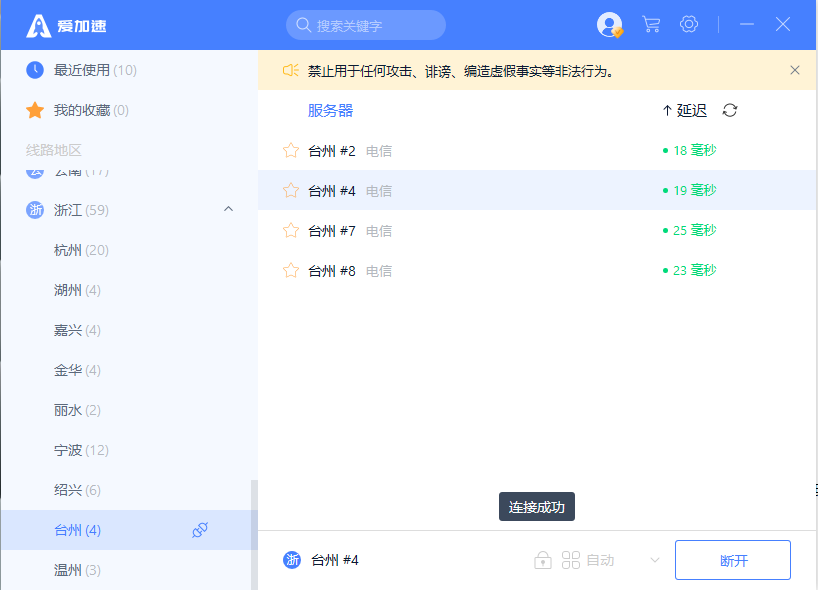Open 我的收藏 (0) list
The image size is (818, 590).
(129, 110)
